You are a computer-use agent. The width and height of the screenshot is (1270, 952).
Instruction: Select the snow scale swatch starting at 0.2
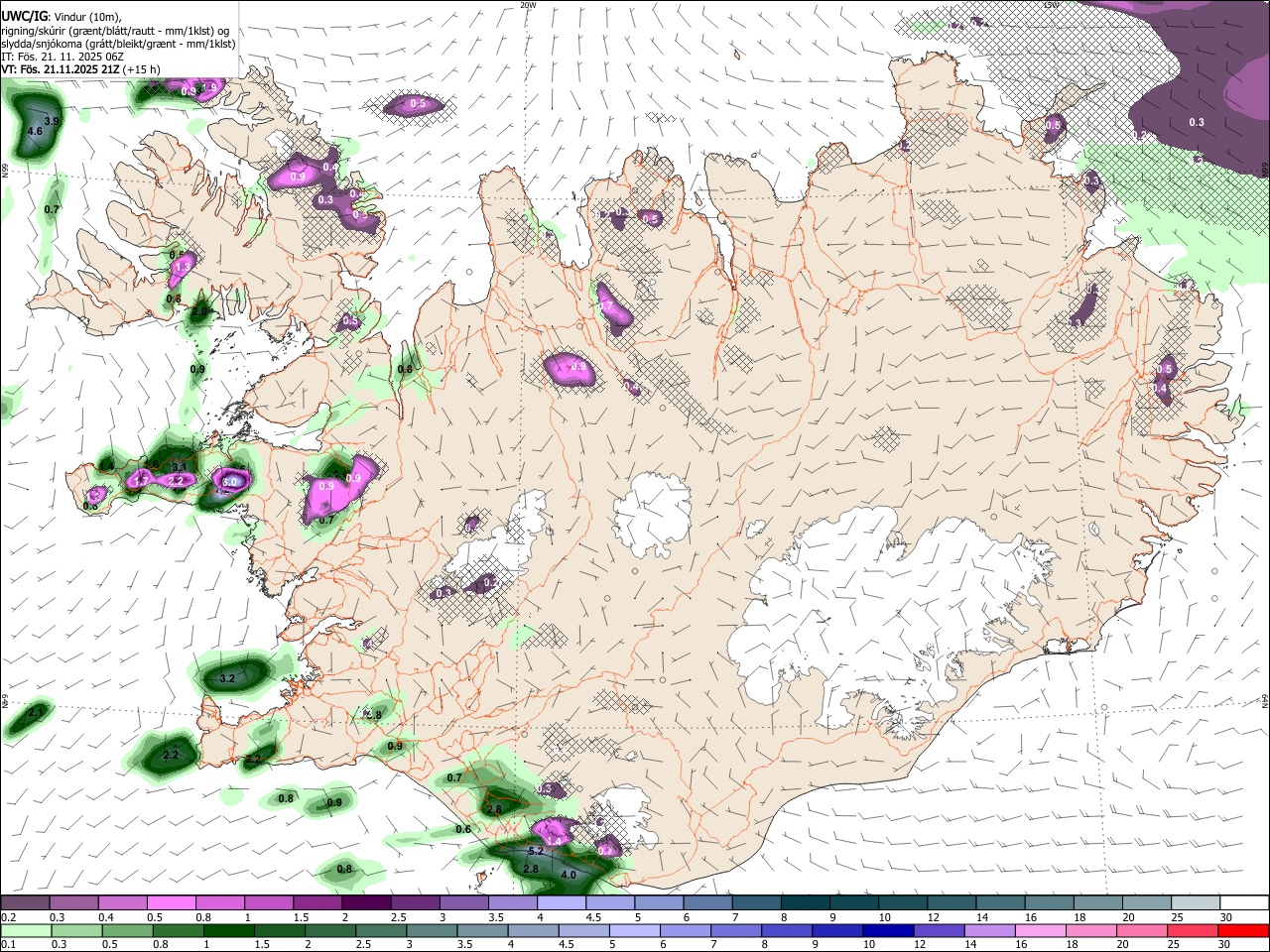click(25, 902)
